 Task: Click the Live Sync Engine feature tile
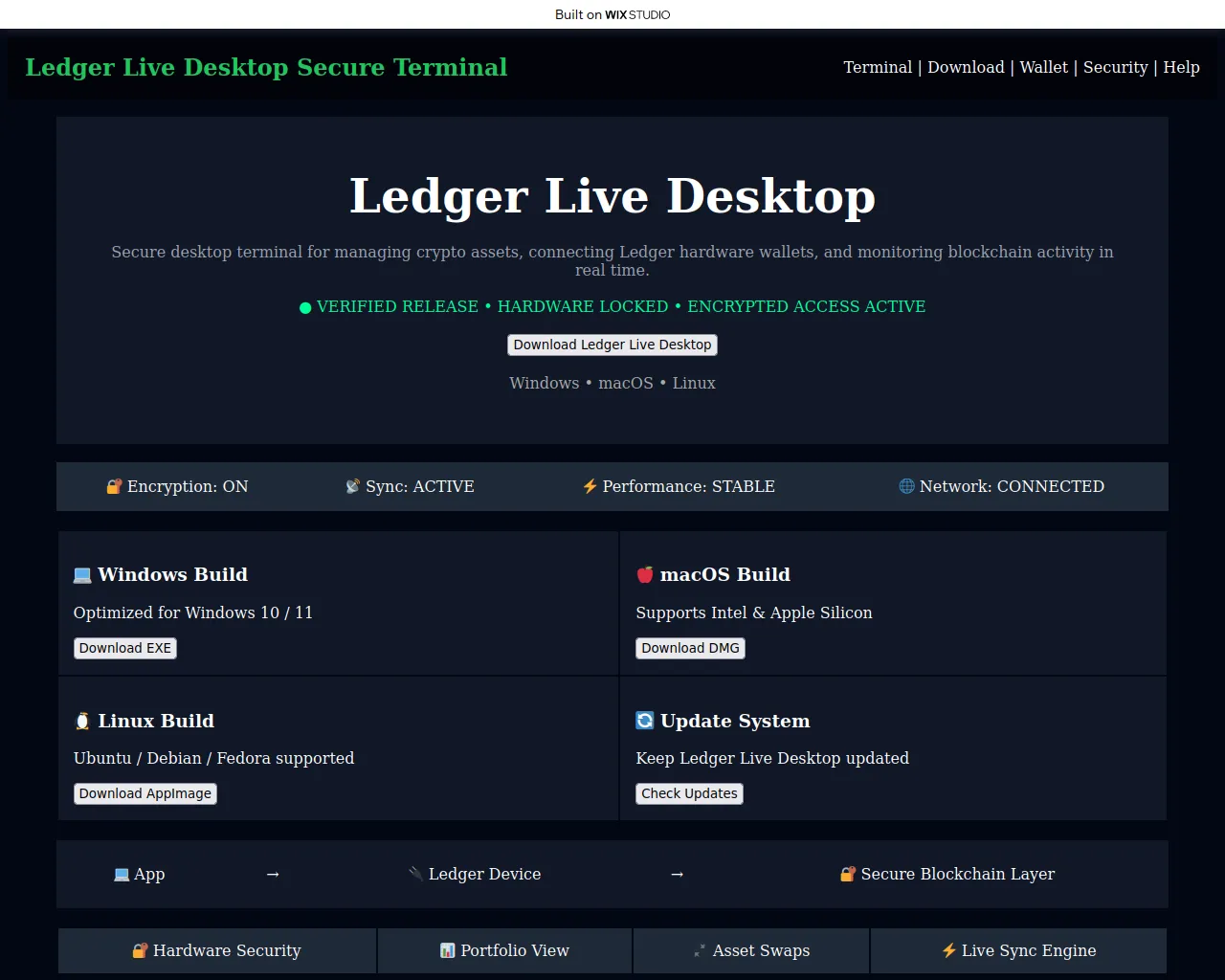click(x=1019, y=950)
